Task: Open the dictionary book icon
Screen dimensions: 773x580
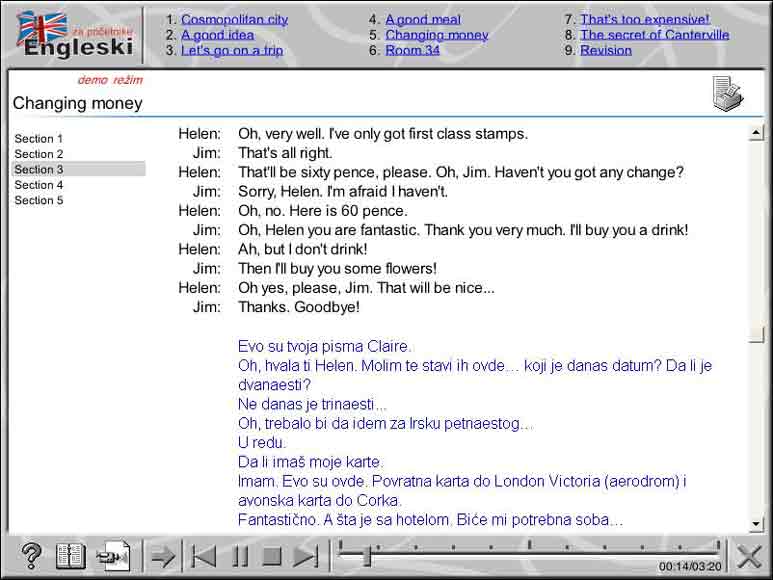Action: (70, 556)
